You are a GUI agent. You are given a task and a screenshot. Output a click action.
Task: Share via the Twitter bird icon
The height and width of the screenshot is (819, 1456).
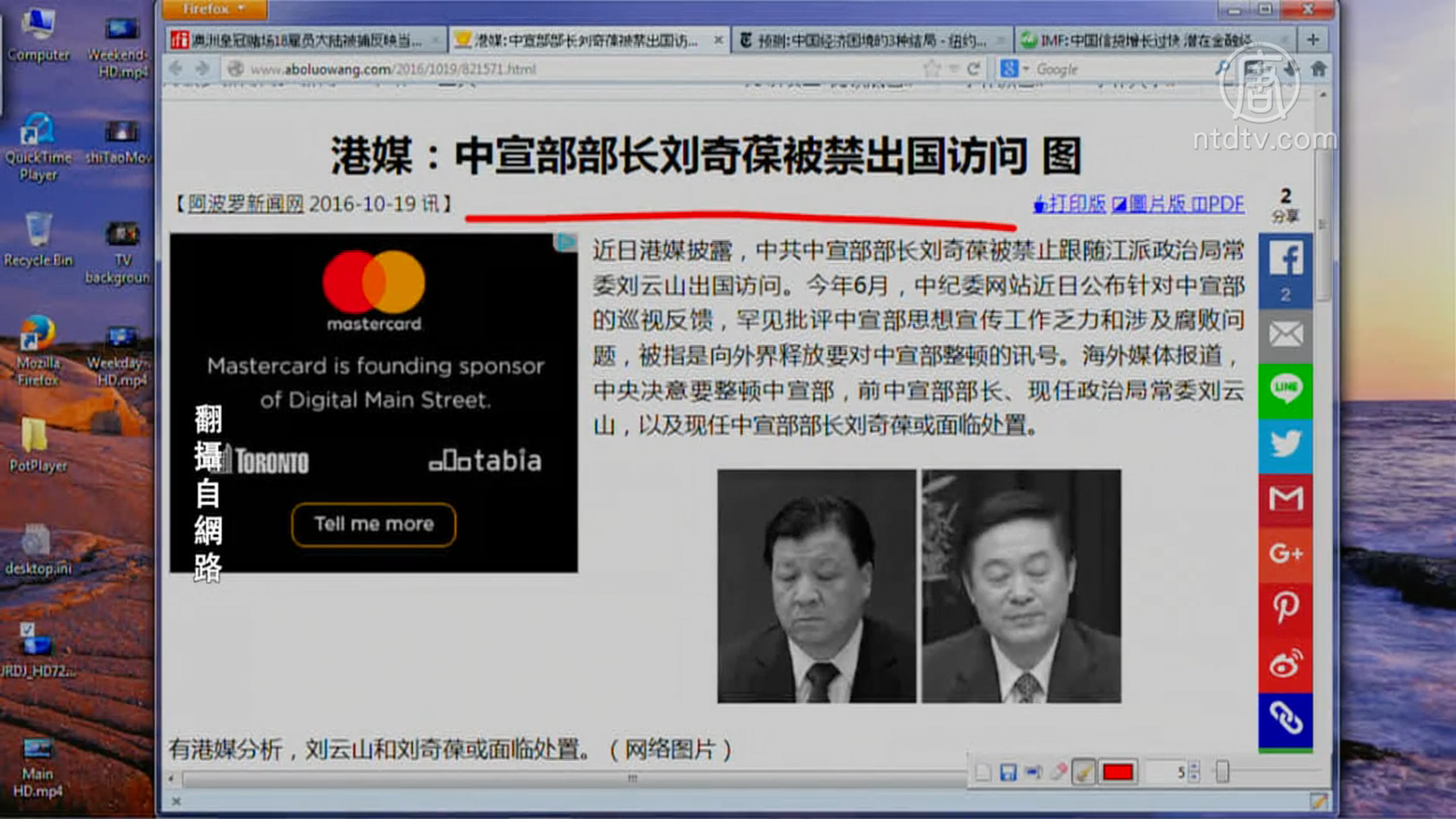1285,444
